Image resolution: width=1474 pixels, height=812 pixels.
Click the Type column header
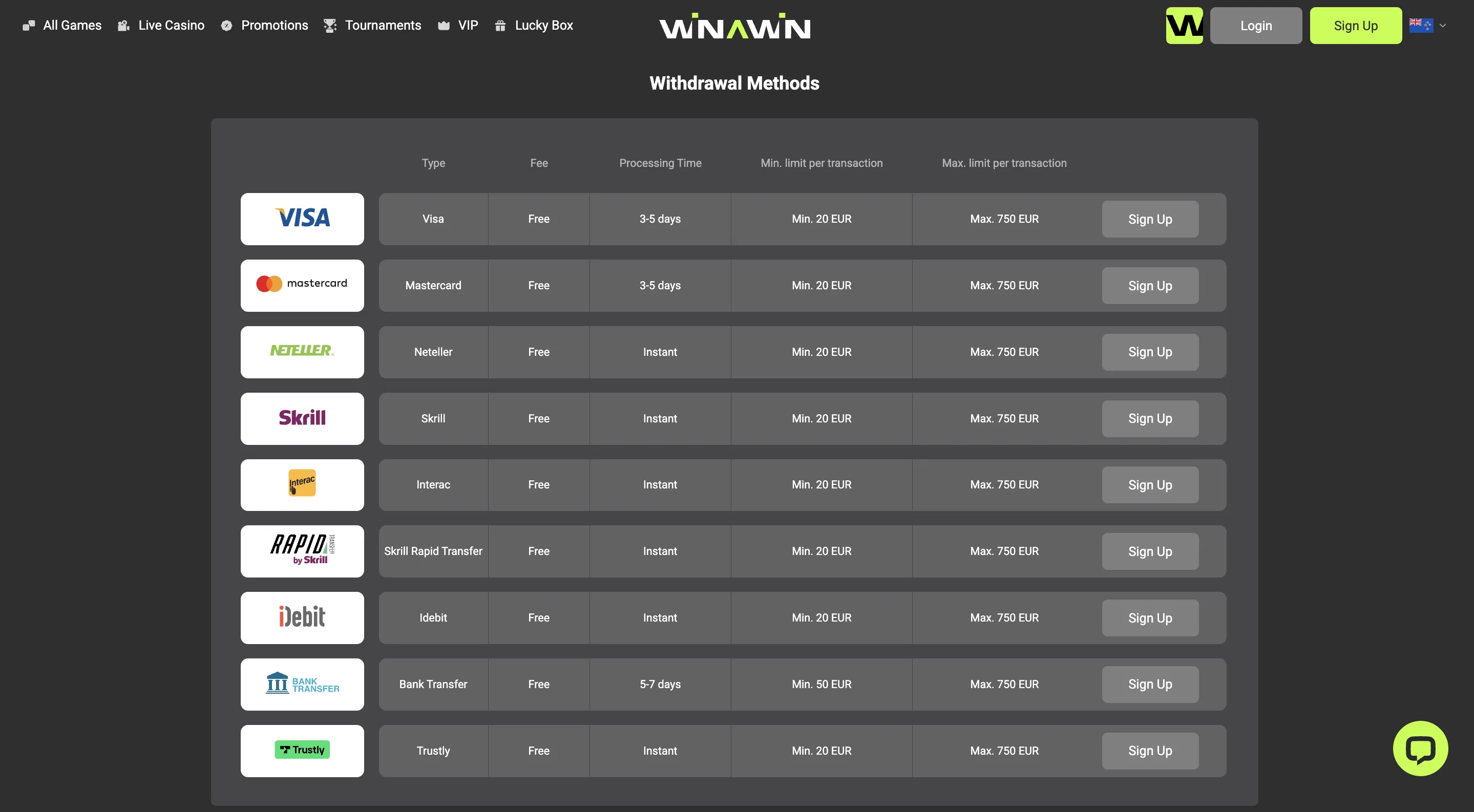tap(433, 163)
